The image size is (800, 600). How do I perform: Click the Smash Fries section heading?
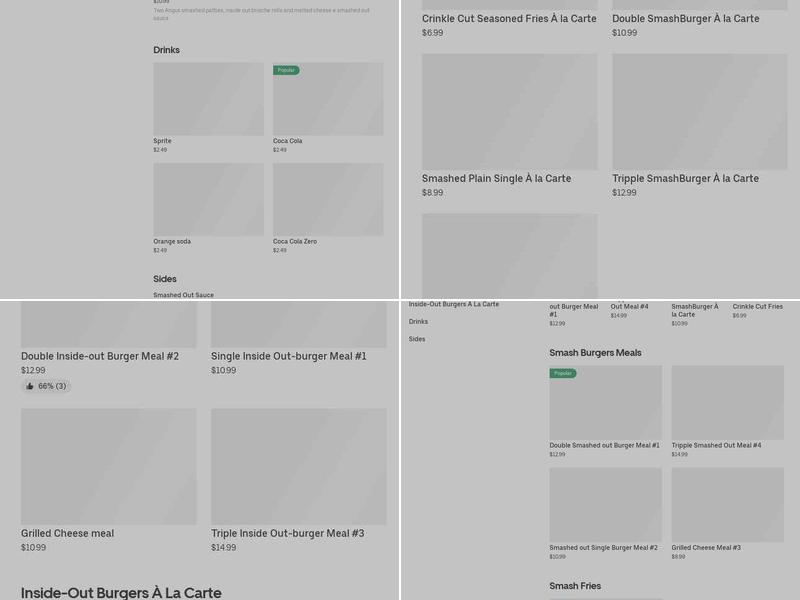point(575,586)
